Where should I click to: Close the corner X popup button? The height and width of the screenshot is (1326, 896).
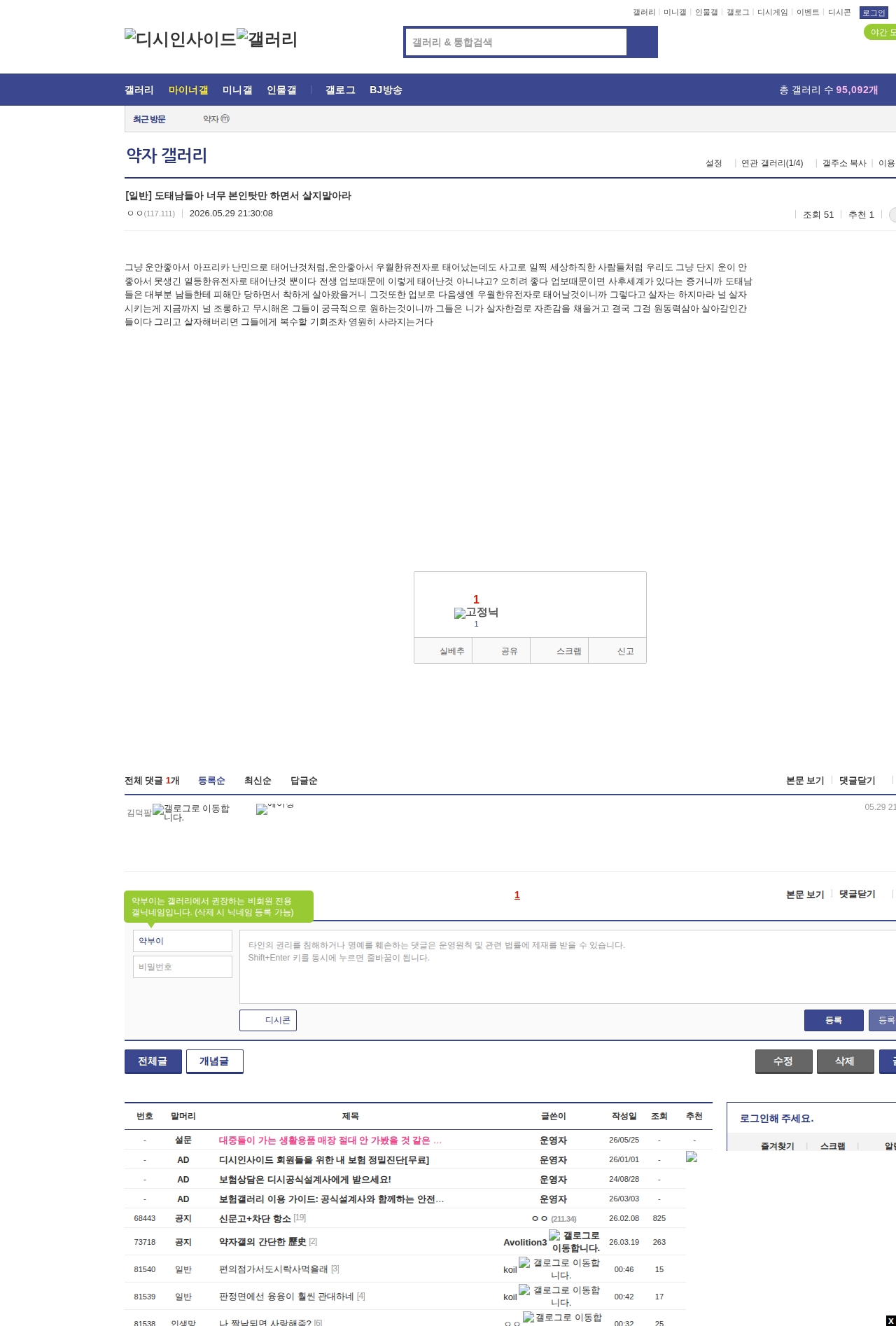(x=890, y=1320)
